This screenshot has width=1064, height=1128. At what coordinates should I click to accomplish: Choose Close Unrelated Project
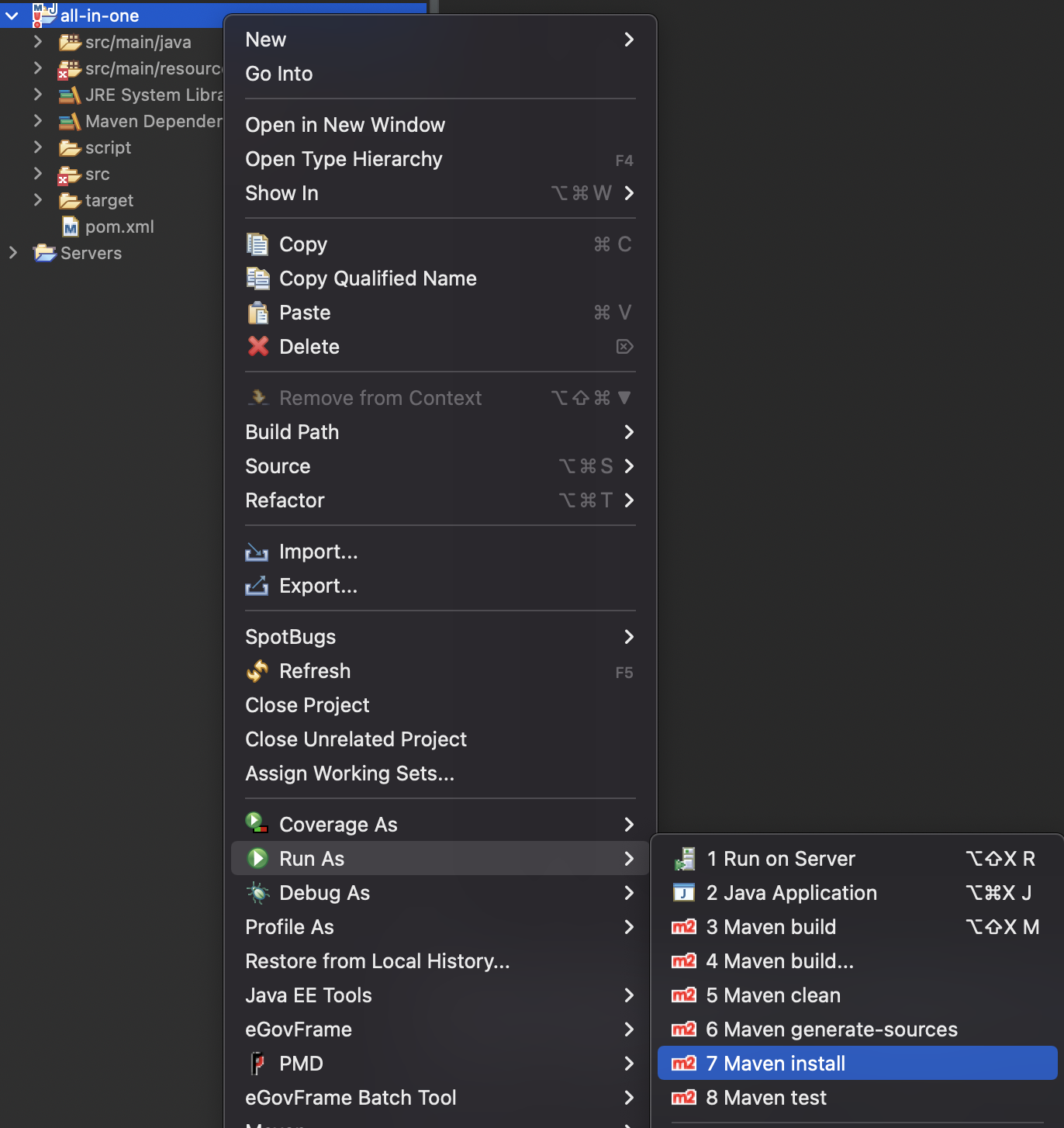coord(440,739)
